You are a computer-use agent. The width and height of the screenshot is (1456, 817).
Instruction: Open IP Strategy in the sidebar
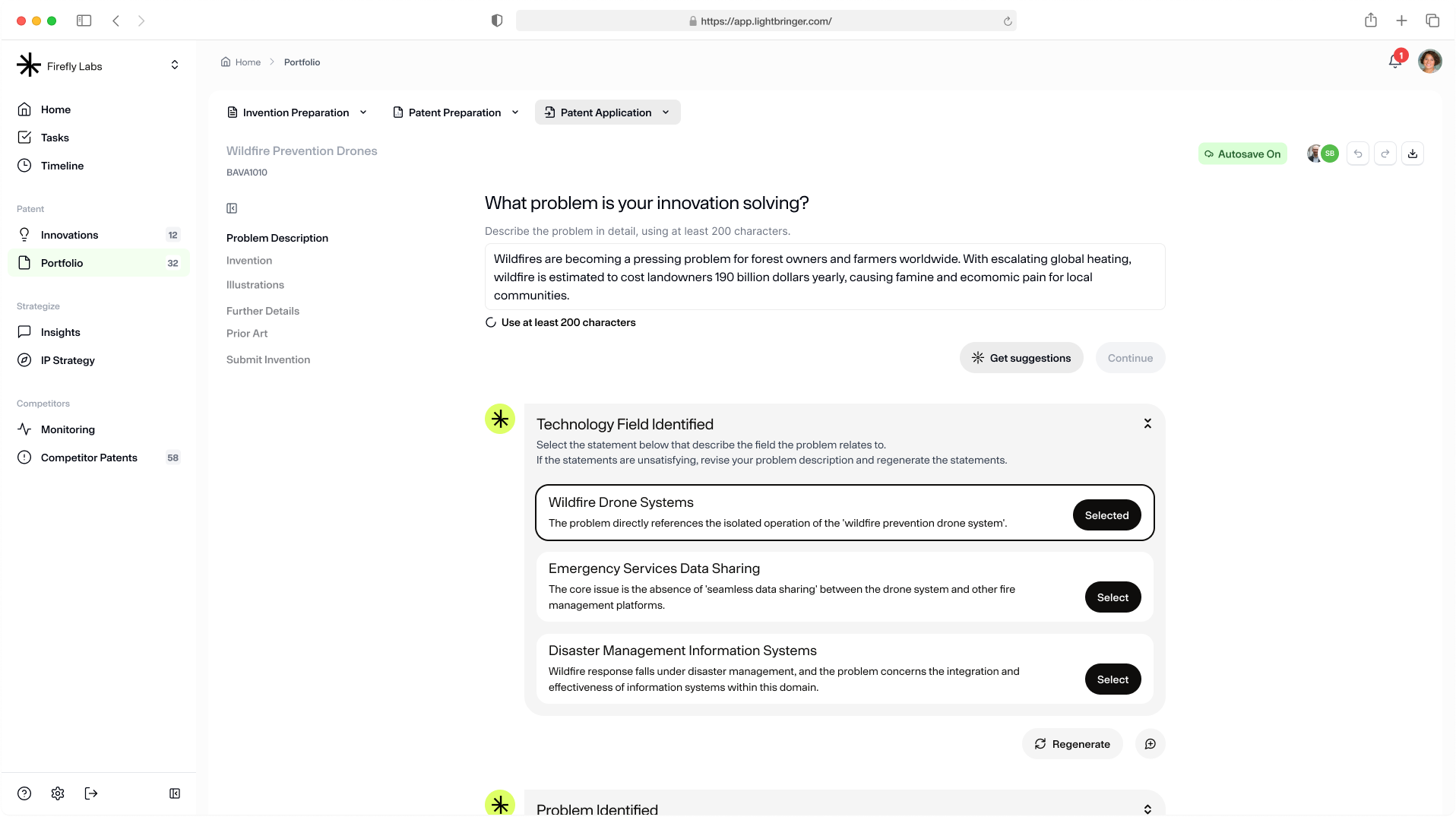[99, 360]
